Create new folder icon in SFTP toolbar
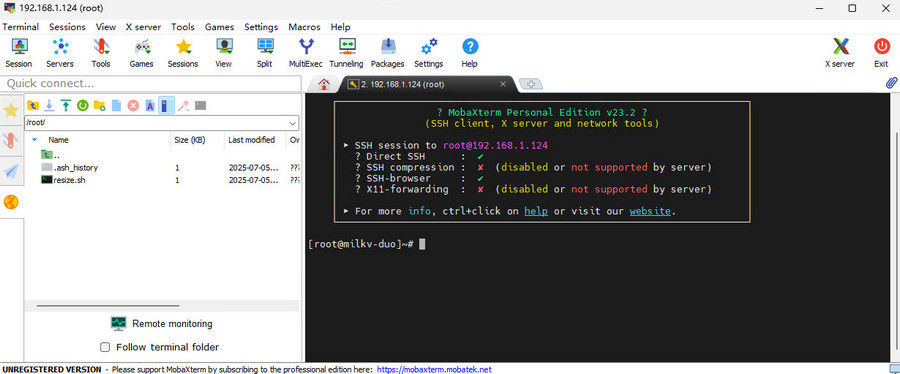This screenshot has height=374, width=900. (99, 106)
